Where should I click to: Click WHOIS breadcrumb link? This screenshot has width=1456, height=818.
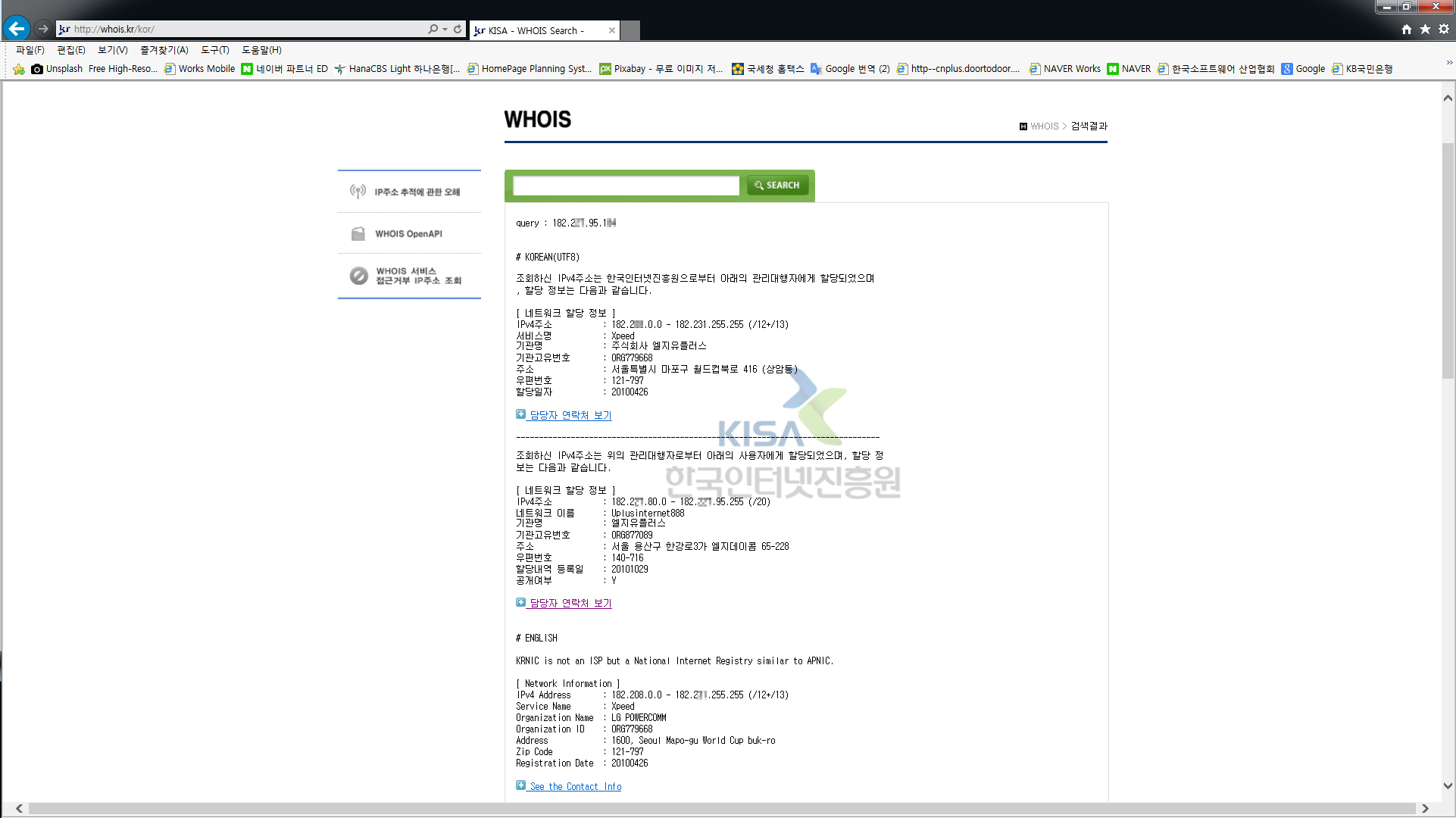point(1044,126)
